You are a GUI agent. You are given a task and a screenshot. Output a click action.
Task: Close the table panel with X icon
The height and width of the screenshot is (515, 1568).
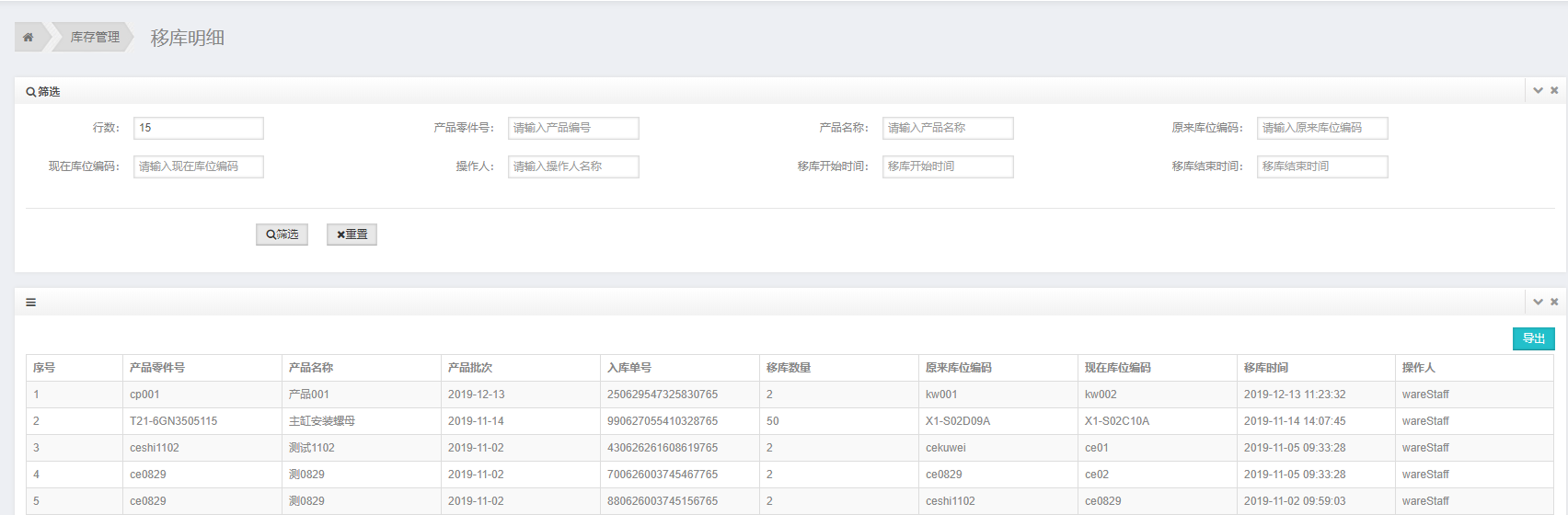1554,302
